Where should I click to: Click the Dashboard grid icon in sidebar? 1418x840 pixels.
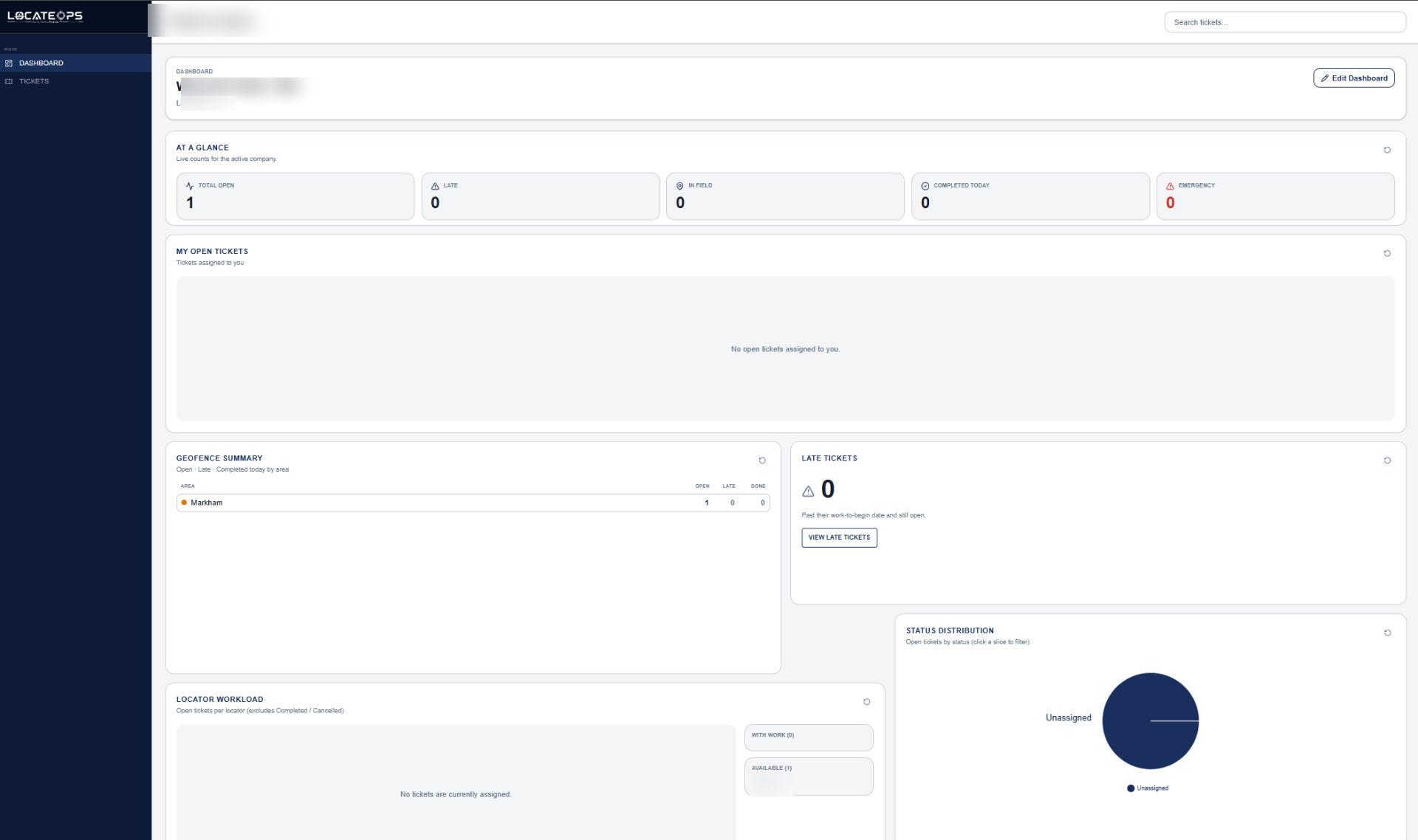(9, 63)
